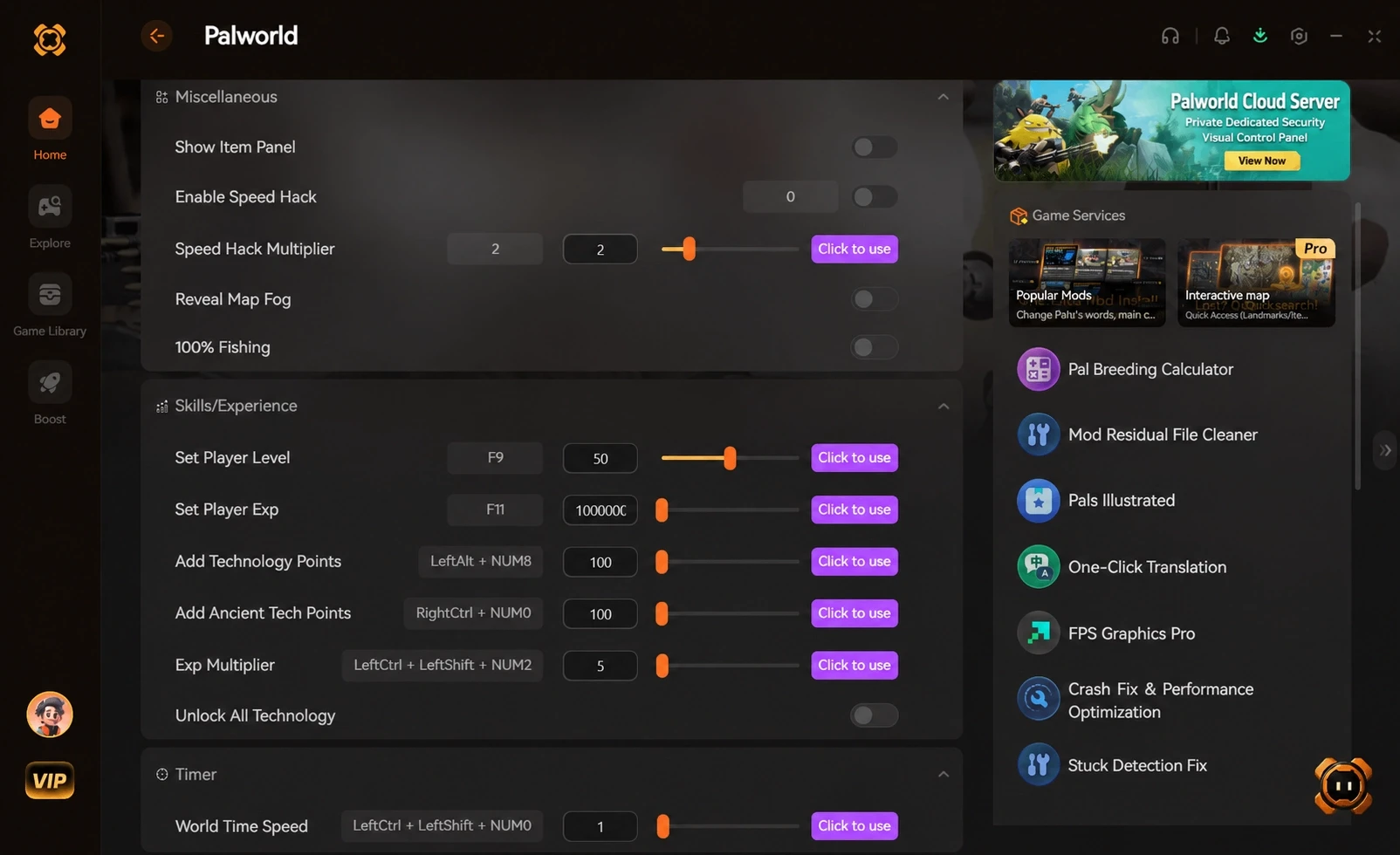The height and width of the screenshot is (855, 1400).
Task: Click the VIP badge
Action: 50,781
